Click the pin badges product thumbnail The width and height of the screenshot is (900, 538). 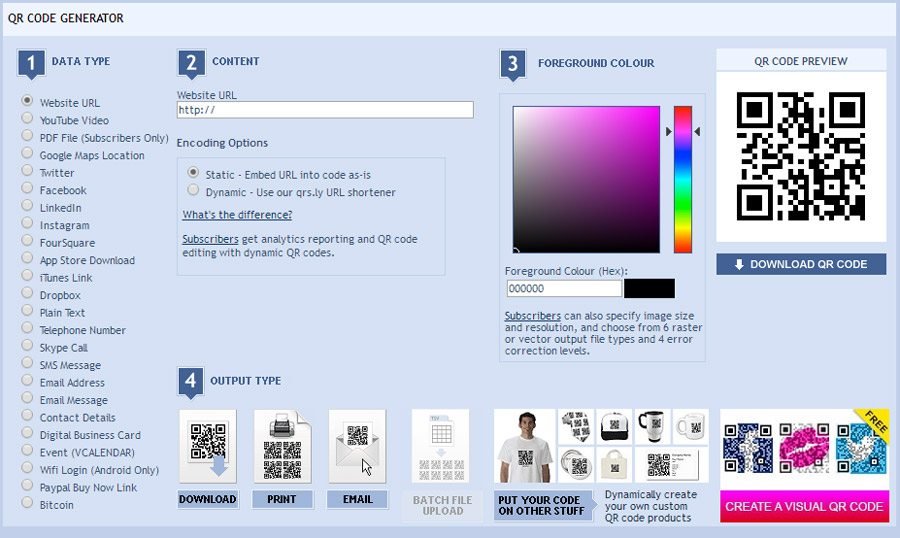576,465
